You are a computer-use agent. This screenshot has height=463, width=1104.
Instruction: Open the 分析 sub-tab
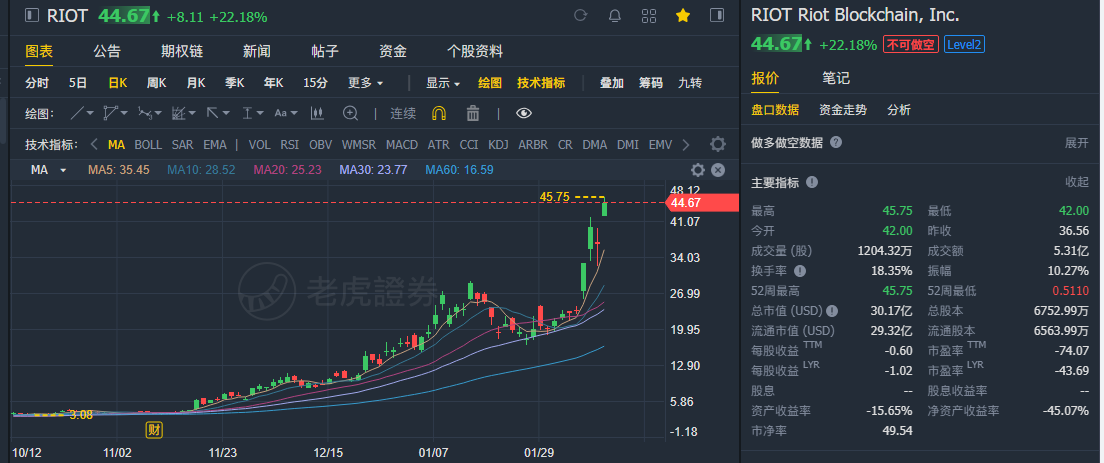pos(898,110)
